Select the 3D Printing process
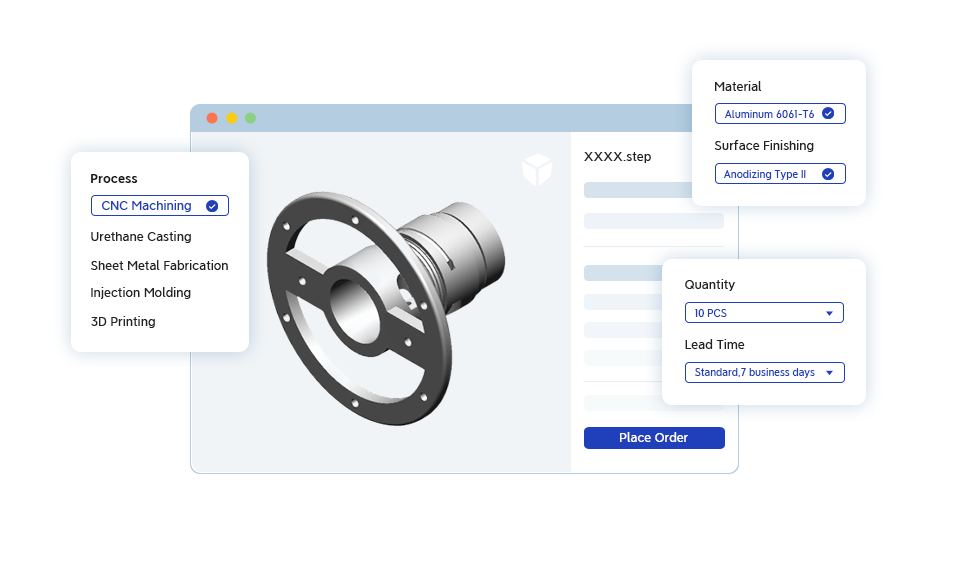 coord(122,321)
